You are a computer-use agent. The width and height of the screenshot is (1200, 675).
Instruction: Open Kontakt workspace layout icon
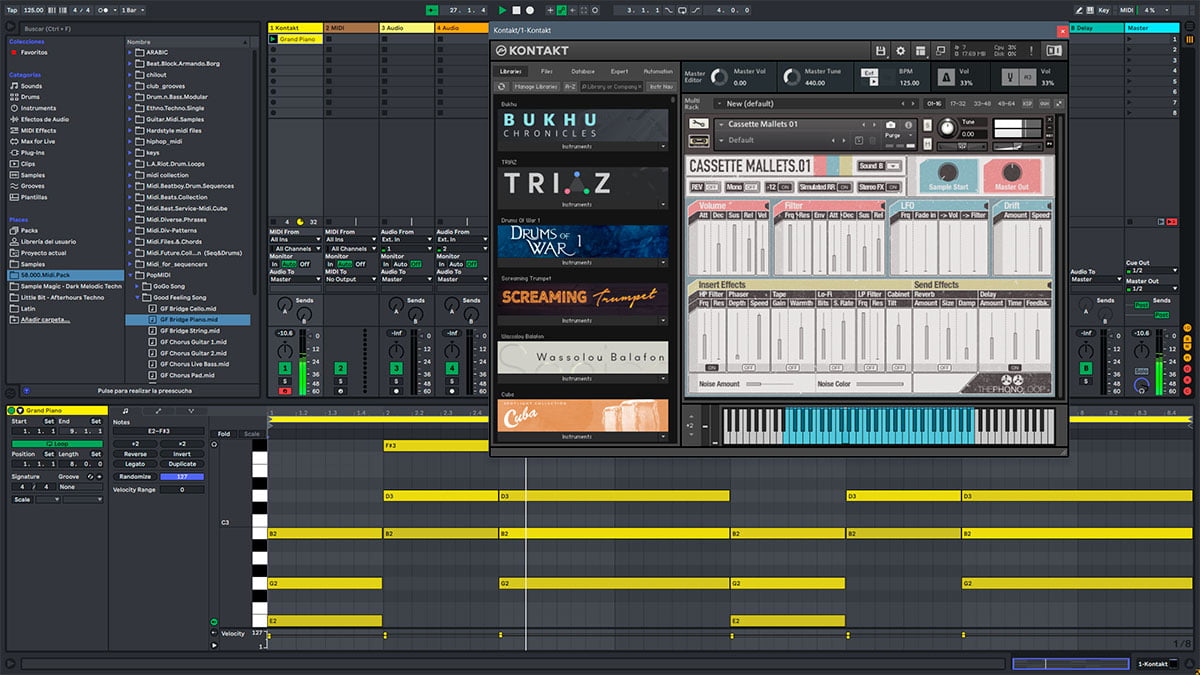click(920, 51)
